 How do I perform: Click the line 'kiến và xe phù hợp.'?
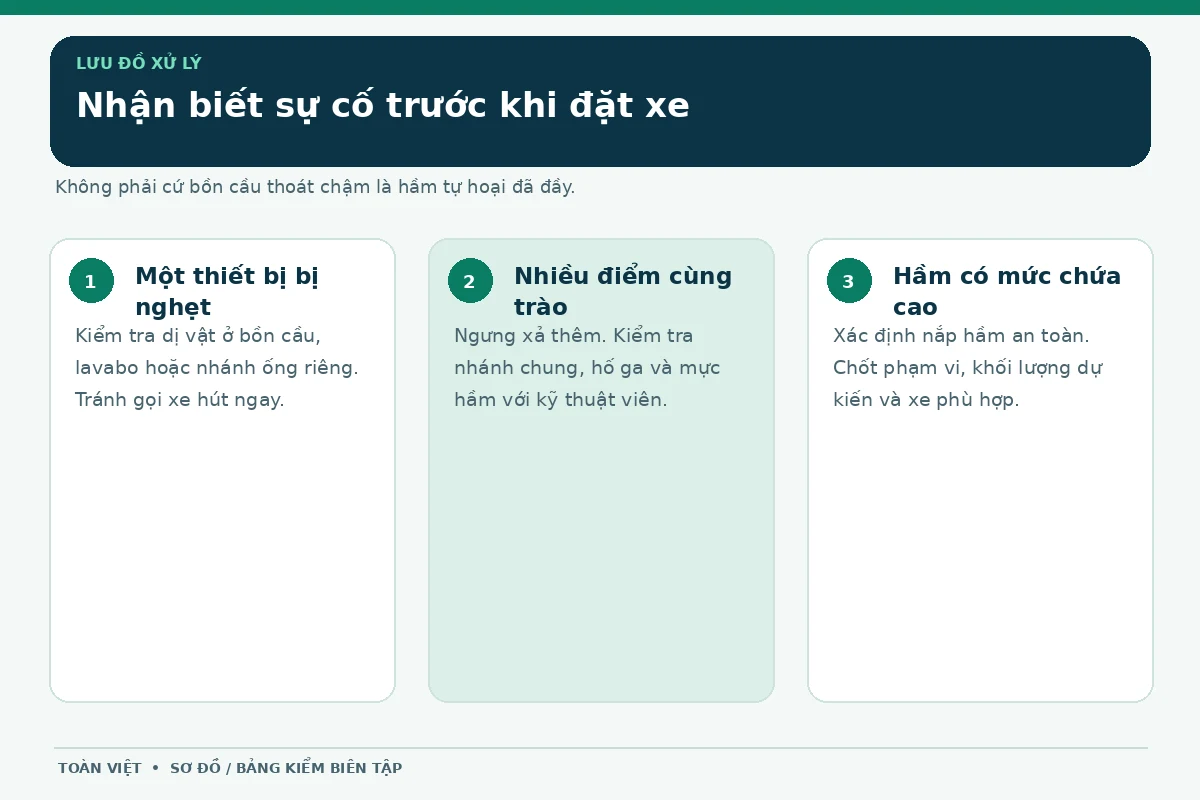926,400
